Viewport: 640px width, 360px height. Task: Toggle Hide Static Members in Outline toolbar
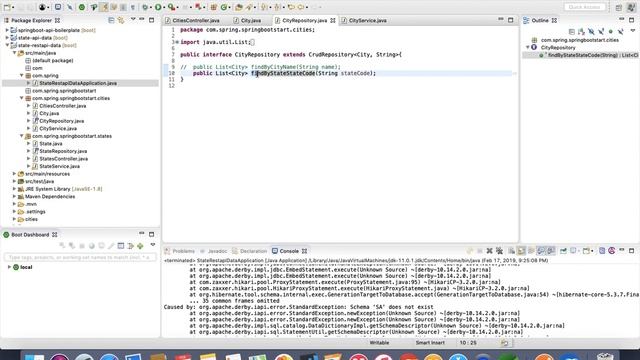601,31
